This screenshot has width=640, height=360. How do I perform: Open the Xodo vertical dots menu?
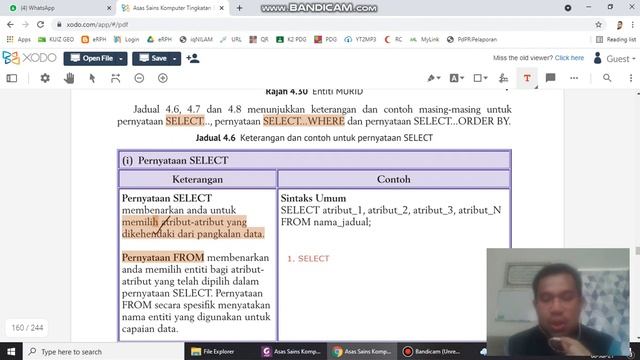[631, 78]
